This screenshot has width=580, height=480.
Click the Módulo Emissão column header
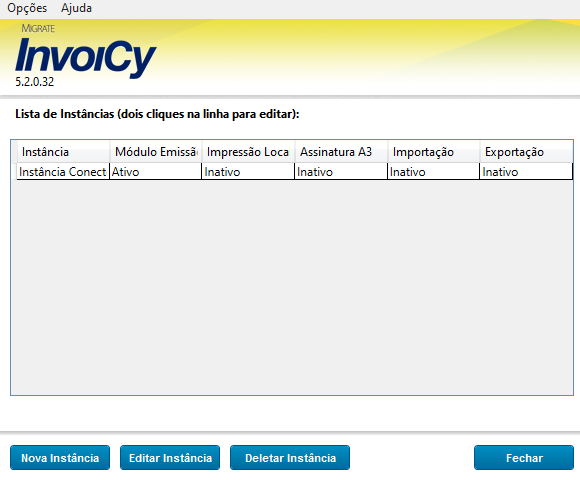coord(156,152)
